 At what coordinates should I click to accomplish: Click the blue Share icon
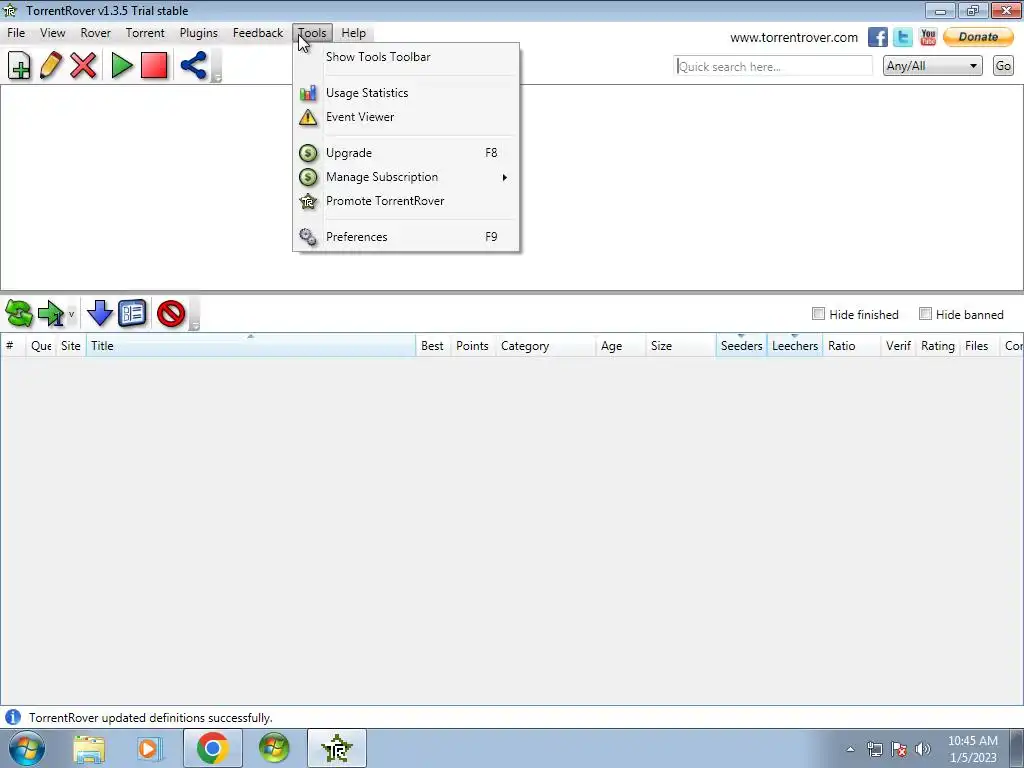193,65
